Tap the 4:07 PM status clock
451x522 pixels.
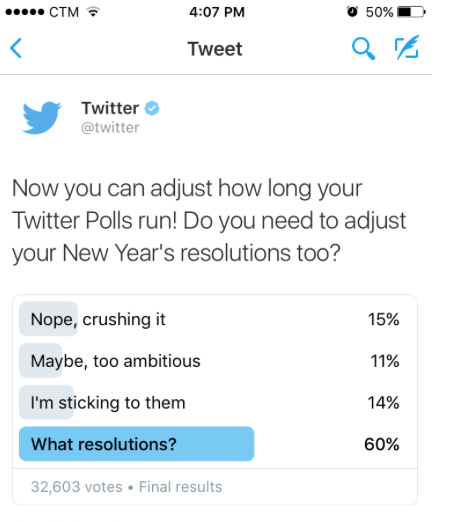coord(217,12)
